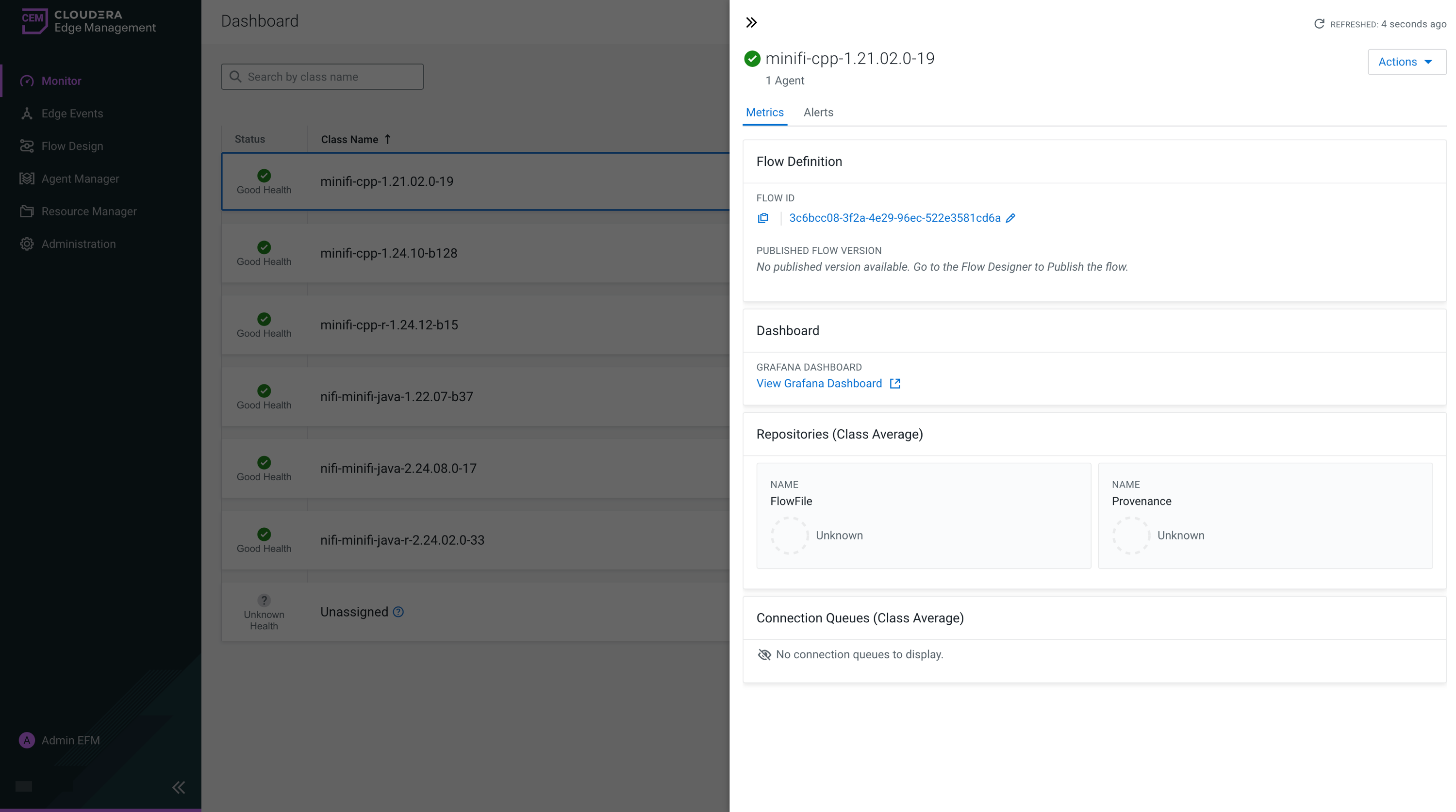Click the refresh icon
Image resolution: width=1456 pixels, height=812 pixels.
(1319, 24)
